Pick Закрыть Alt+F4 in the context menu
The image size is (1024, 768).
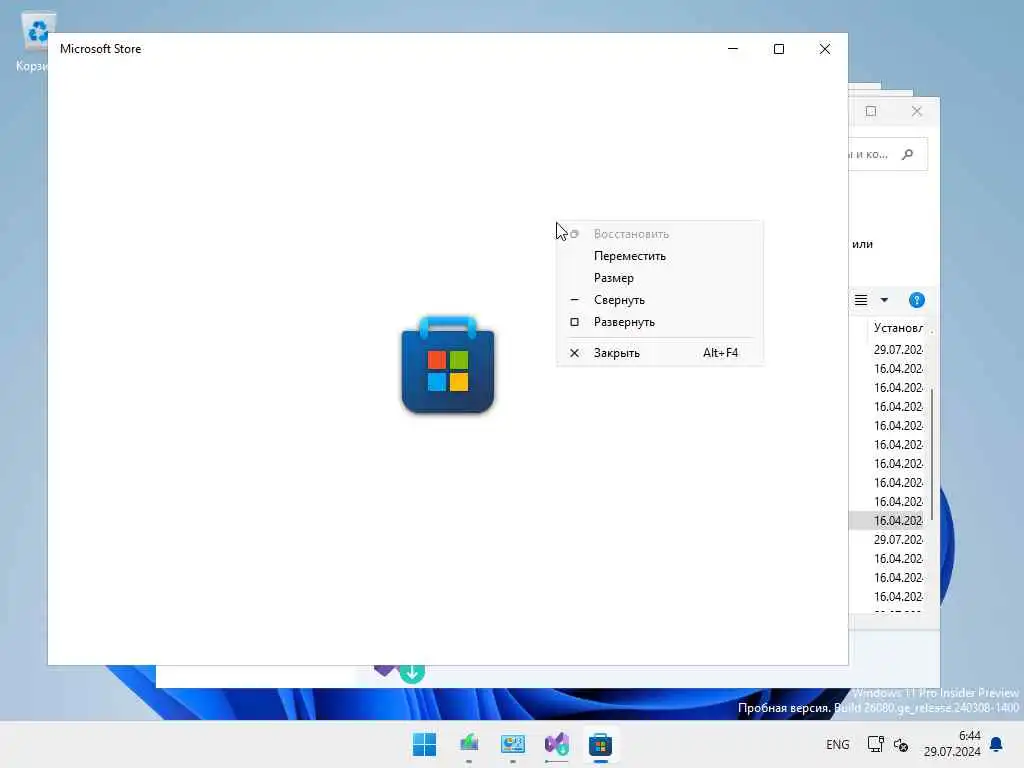[x=660, y=353]
